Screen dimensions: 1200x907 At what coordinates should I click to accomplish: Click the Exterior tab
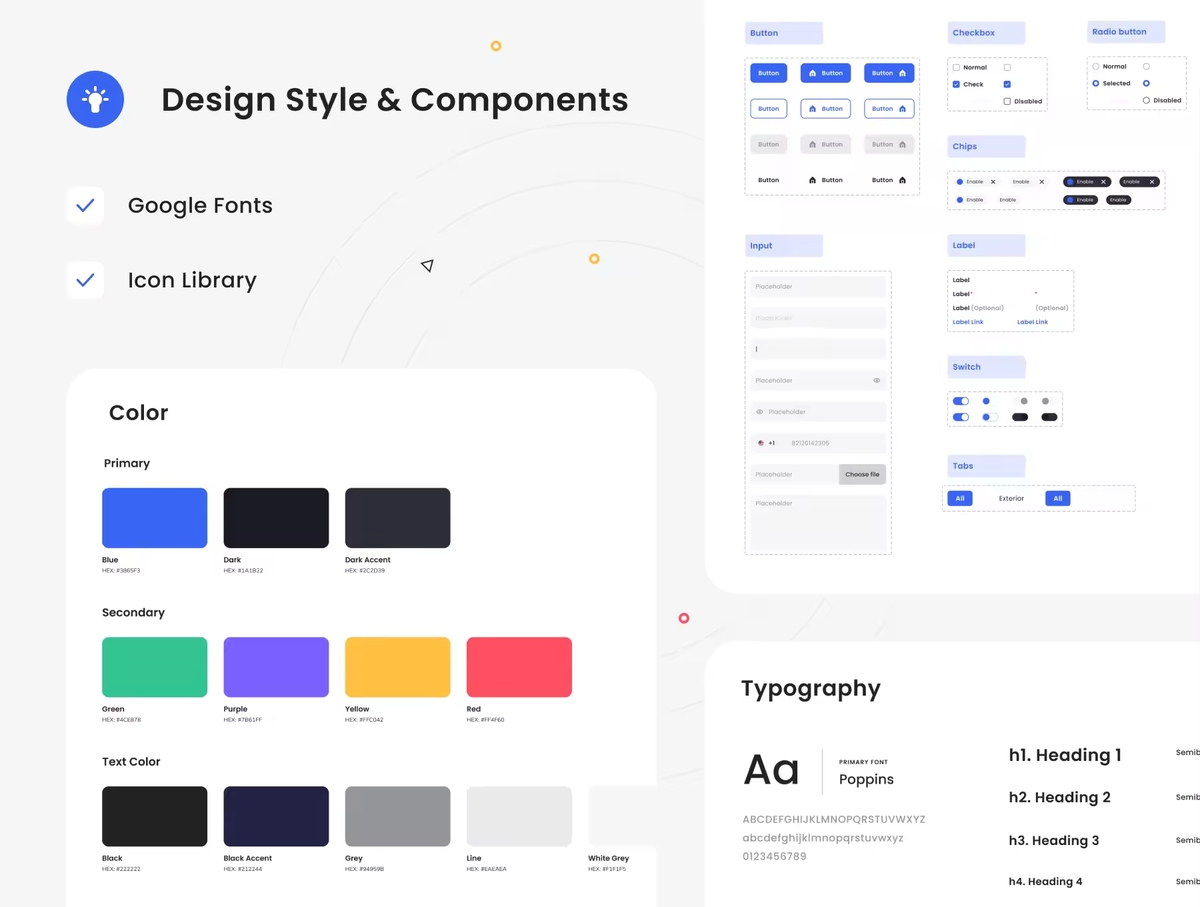point(1011,498)
